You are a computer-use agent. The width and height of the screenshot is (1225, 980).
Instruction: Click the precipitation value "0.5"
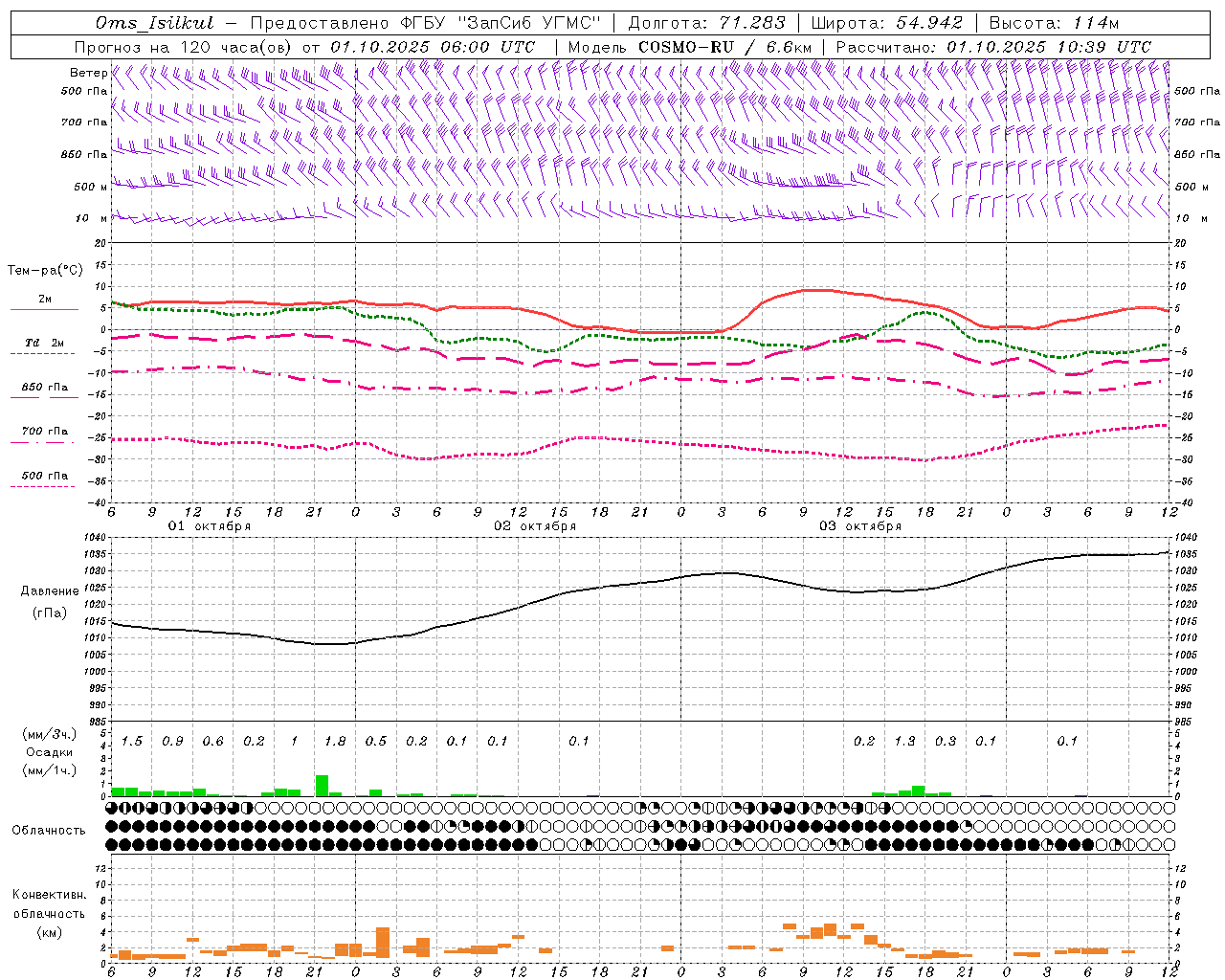click(x=376, y=741)
